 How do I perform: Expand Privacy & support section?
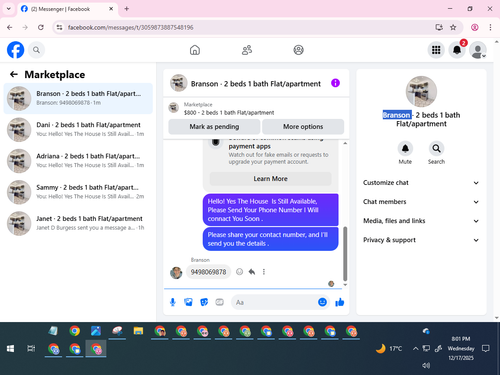click(421, 240)
